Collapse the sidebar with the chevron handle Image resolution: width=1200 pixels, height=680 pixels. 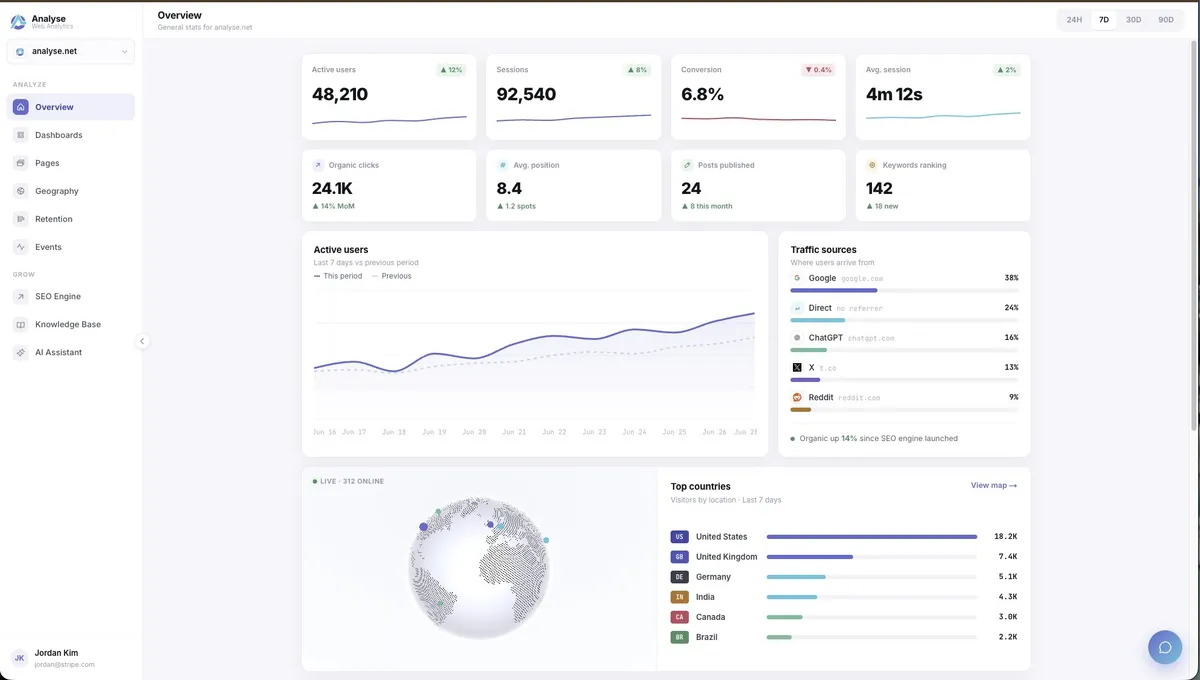click(x=142, y=341)
